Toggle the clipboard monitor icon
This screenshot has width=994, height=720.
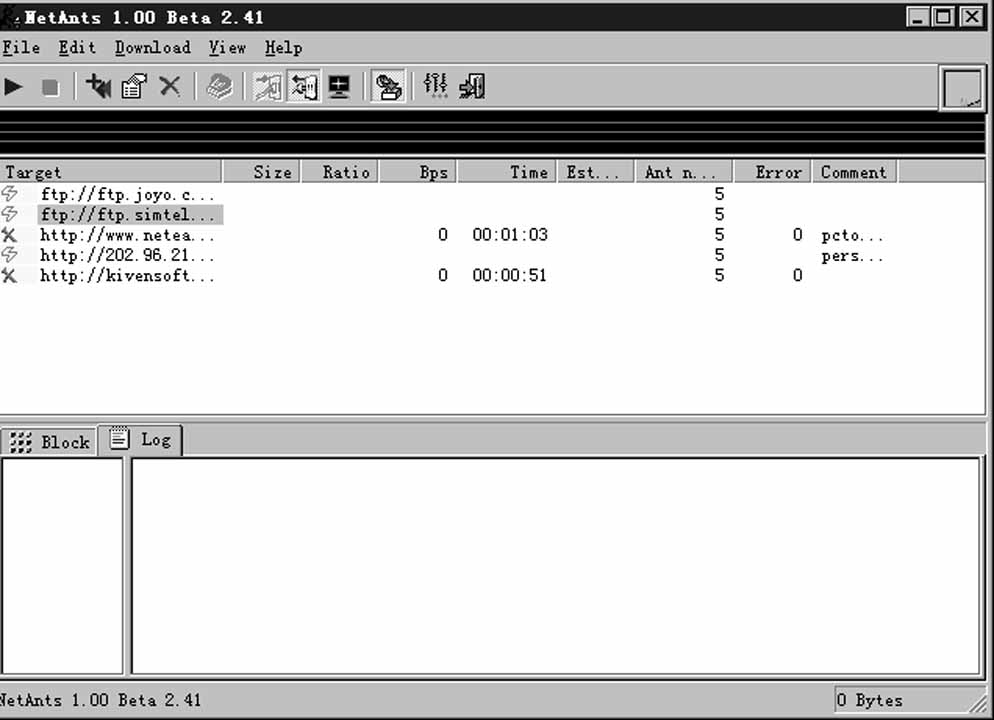click(268, 87)
